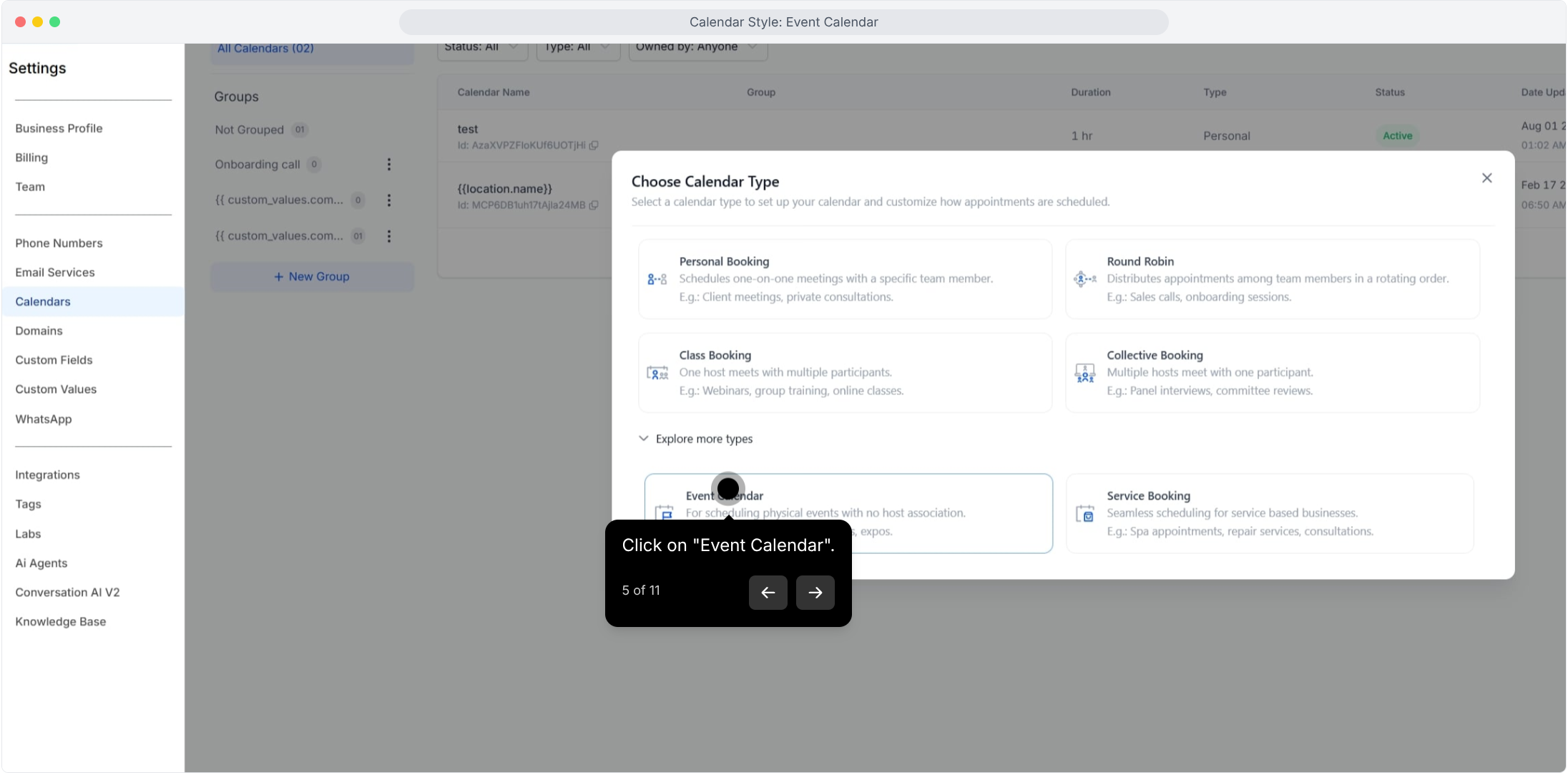Open the Owned by: Anyone dropdown

pos(697,48)
